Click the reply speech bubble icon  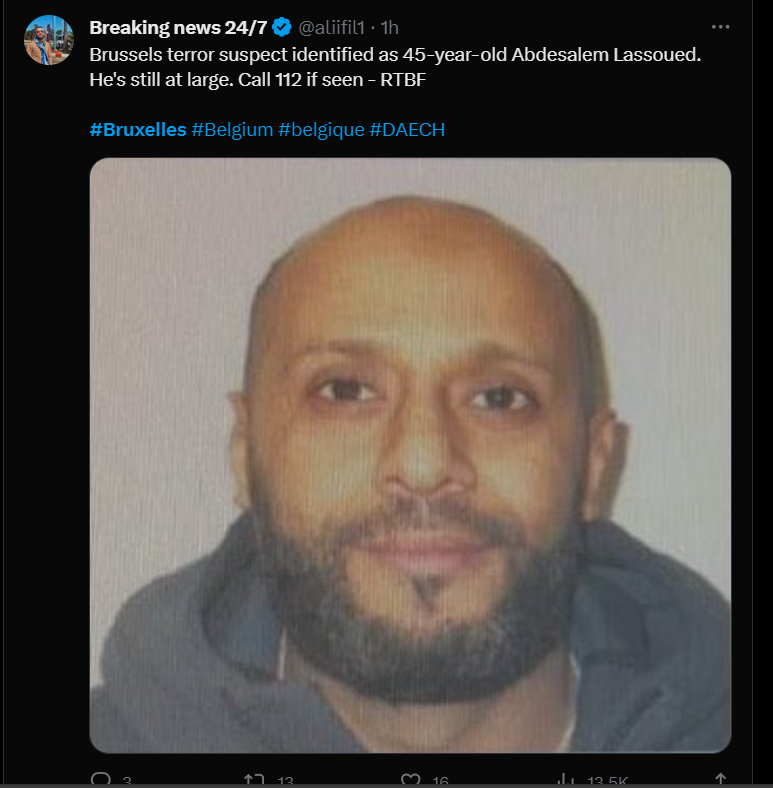(x=101, y=779)
